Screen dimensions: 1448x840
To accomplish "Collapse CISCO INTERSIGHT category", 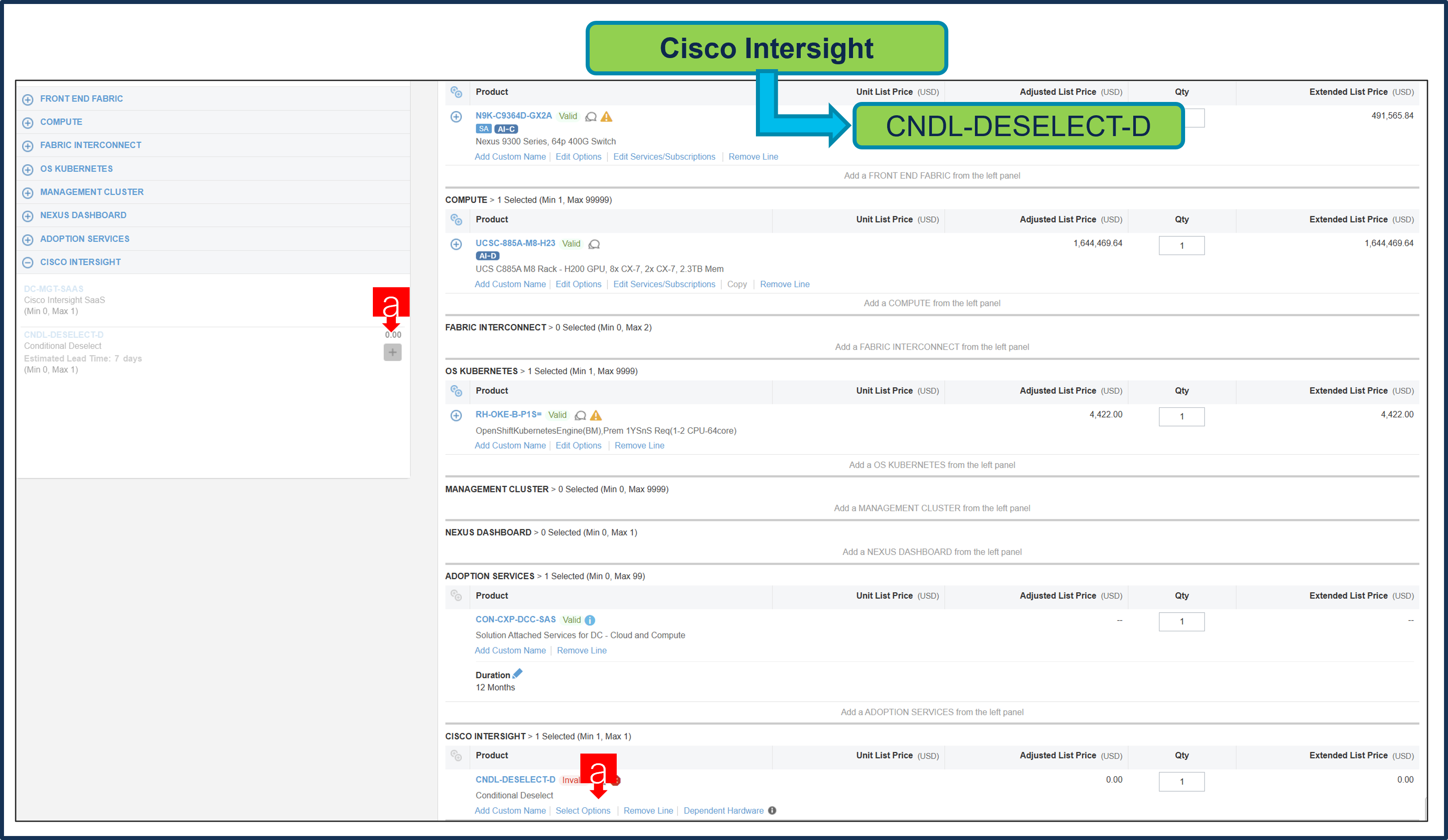I will pos(27,262).
